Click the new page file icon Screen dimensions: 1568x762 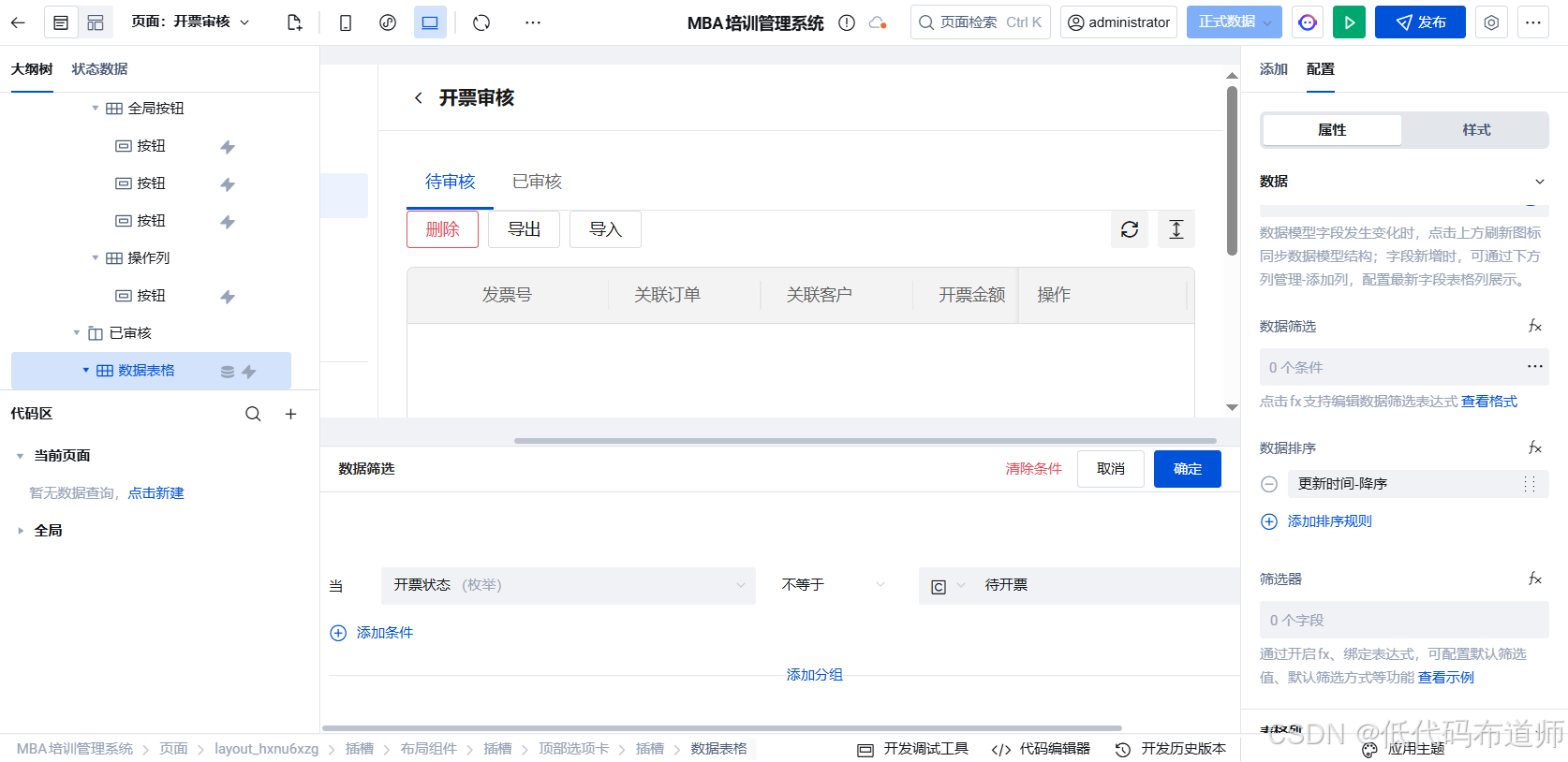click(294, 22)
